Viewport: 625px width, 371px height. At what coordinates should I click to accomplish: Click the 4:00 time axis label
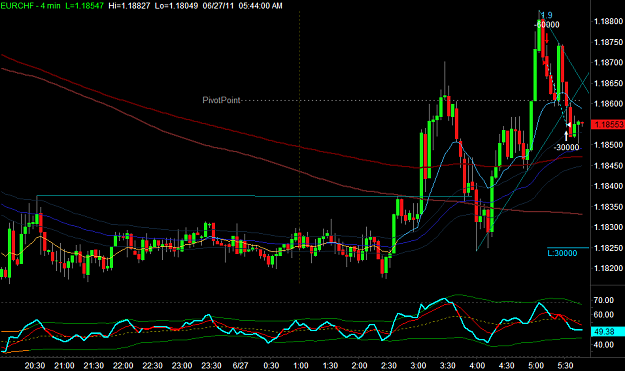click(477, 365)
